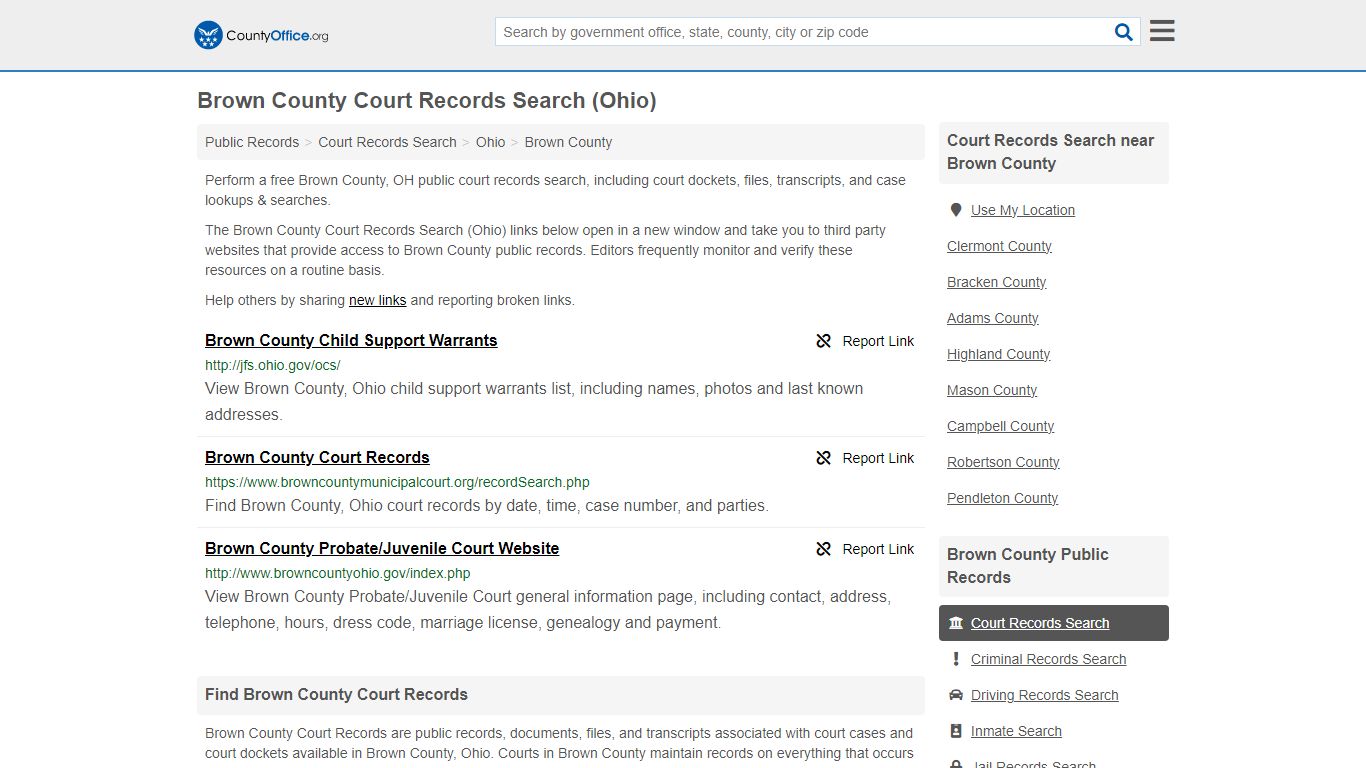
Task: Open Pendleton County
Action: click(1002, 498)
